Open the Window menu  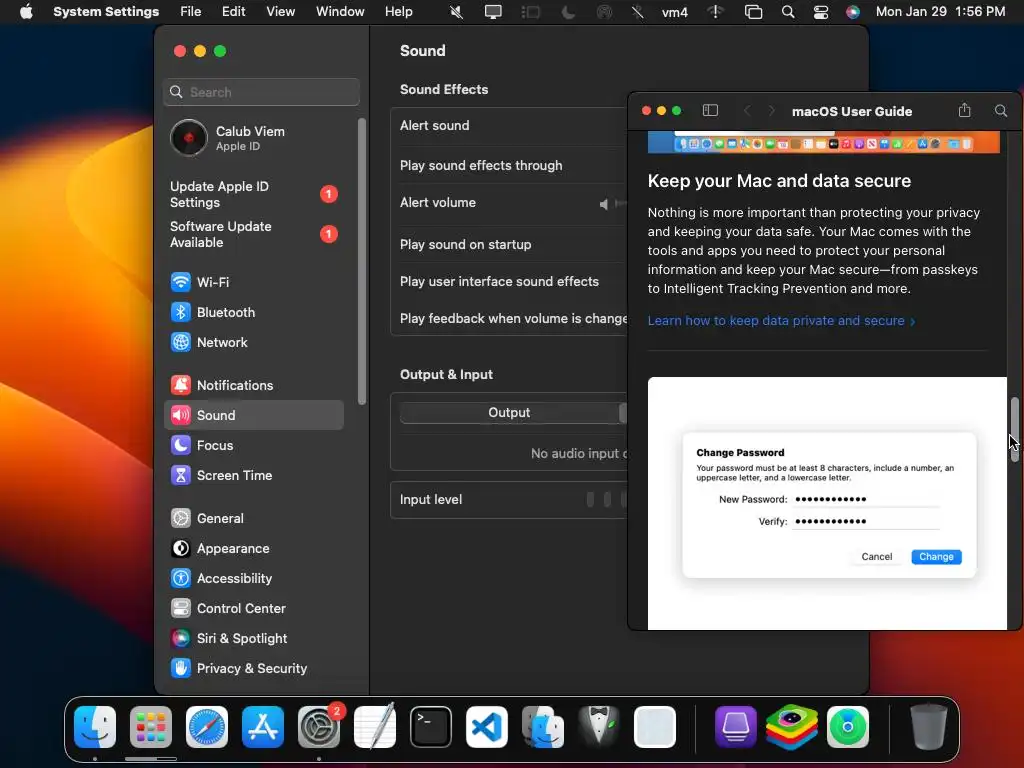click(340, 12)
